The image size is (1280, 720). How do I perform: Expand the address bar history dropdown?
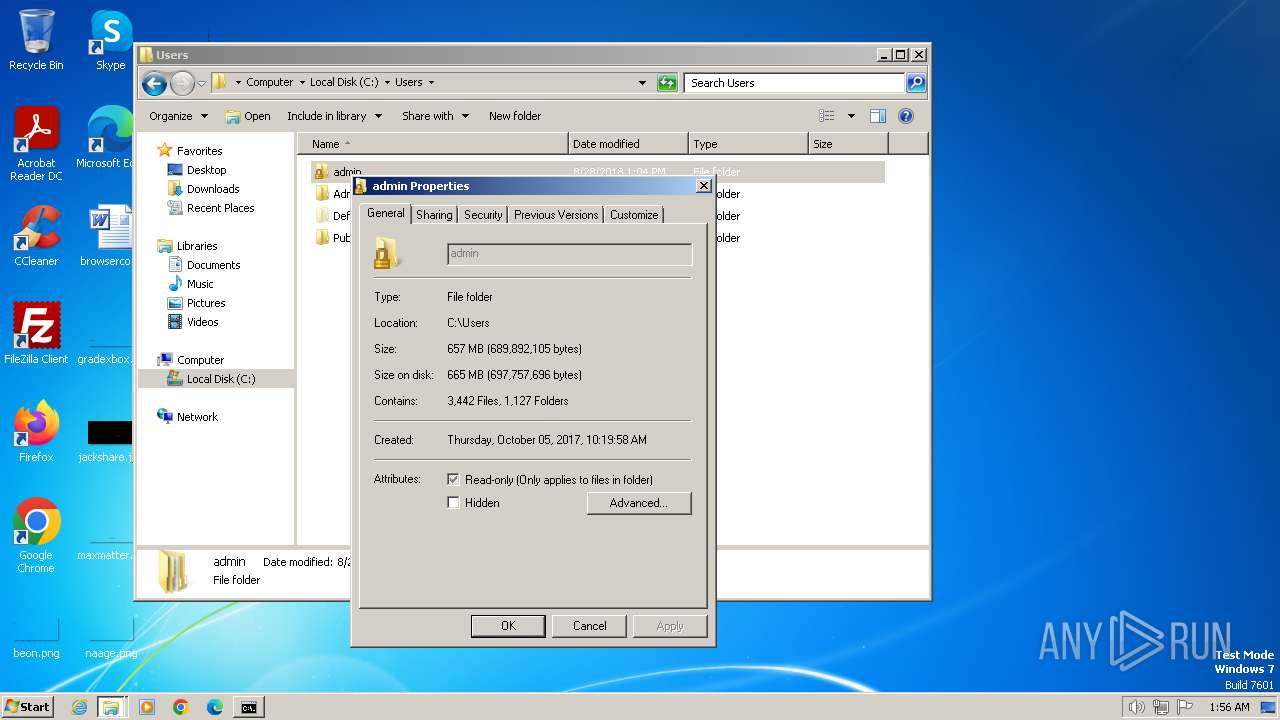point(642,83)
